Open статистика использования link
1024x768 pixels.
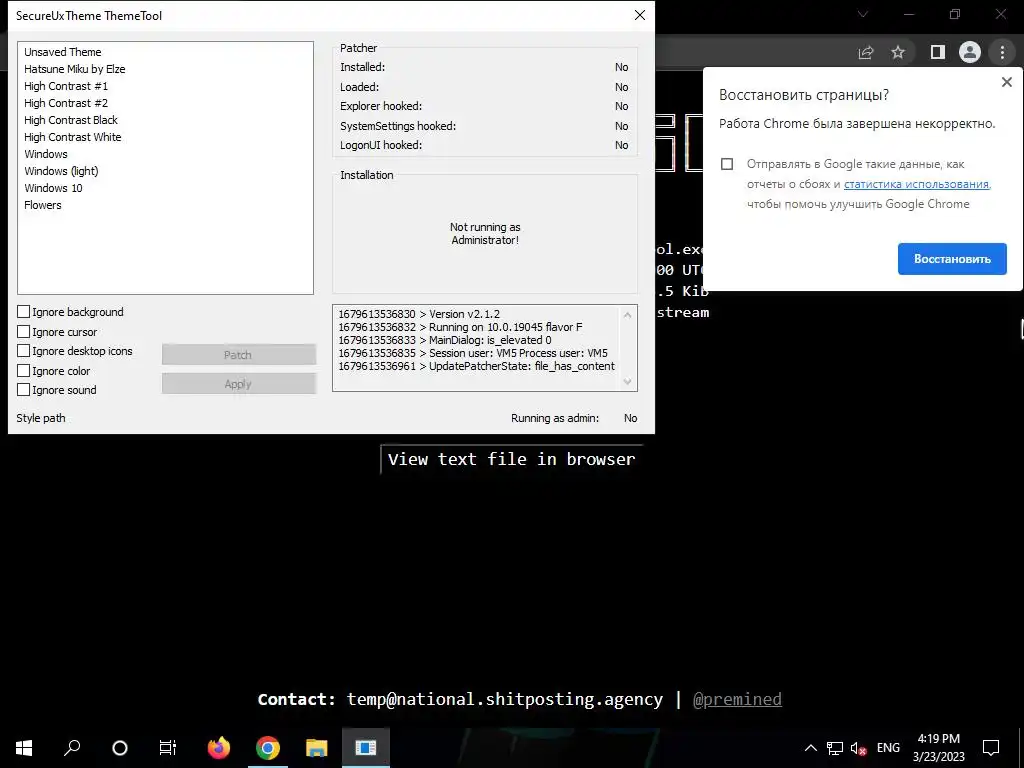click(x=916, y=184)
